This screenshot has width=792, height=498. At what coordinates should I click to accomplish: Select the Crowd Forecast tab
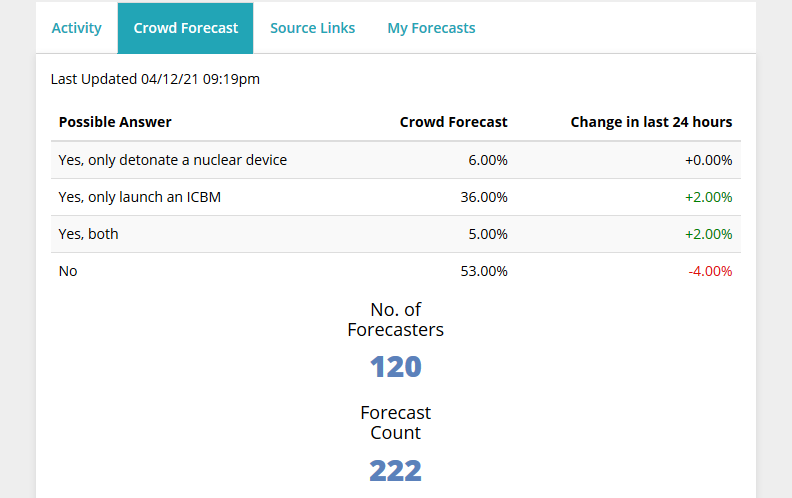coord(185,28)
